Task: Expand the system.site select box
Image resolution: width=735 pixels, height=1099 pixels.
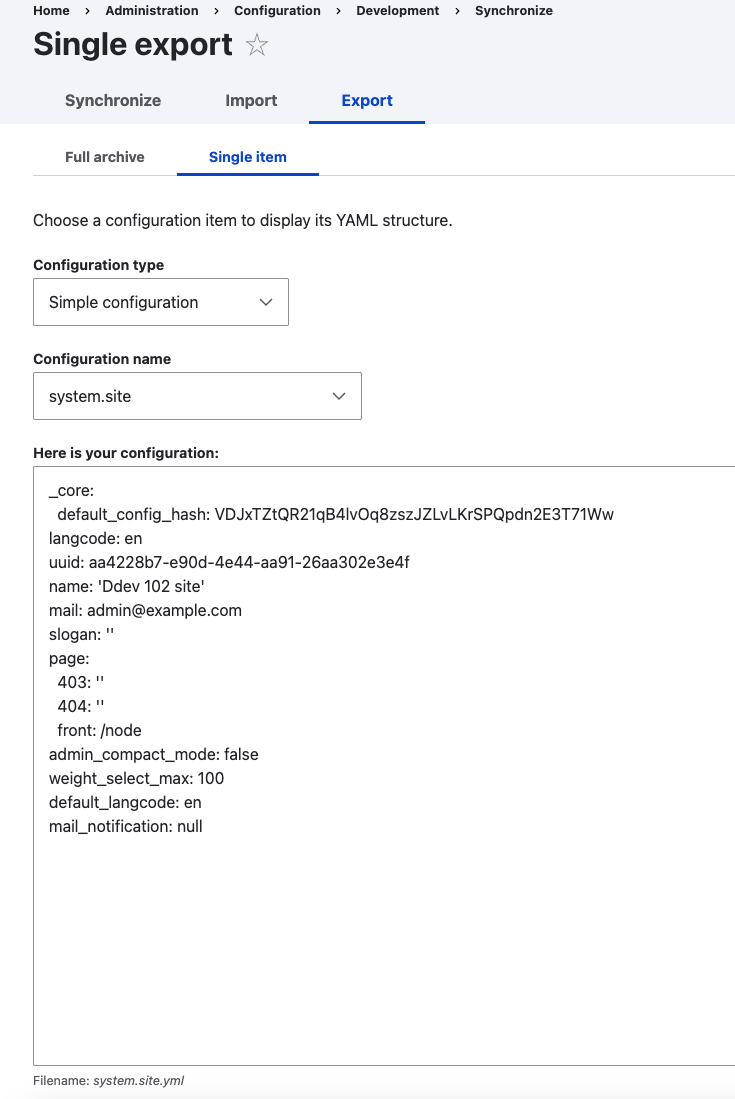Action: [197, 396]
